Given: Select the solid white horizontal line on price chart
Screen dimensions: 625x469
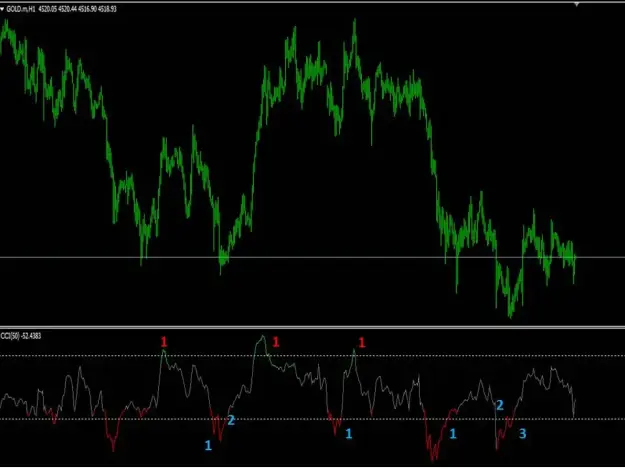Looking at the screenshot, I should [x=312, y=257].
